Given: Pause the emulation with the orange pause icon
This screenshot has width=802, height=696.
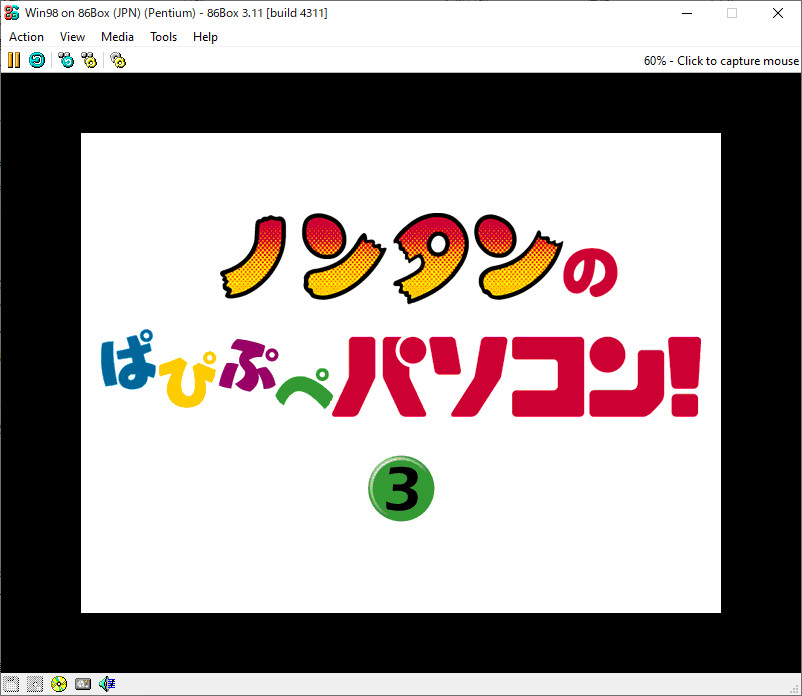Looking at the screenshot, I should click(x=14, y=60).
